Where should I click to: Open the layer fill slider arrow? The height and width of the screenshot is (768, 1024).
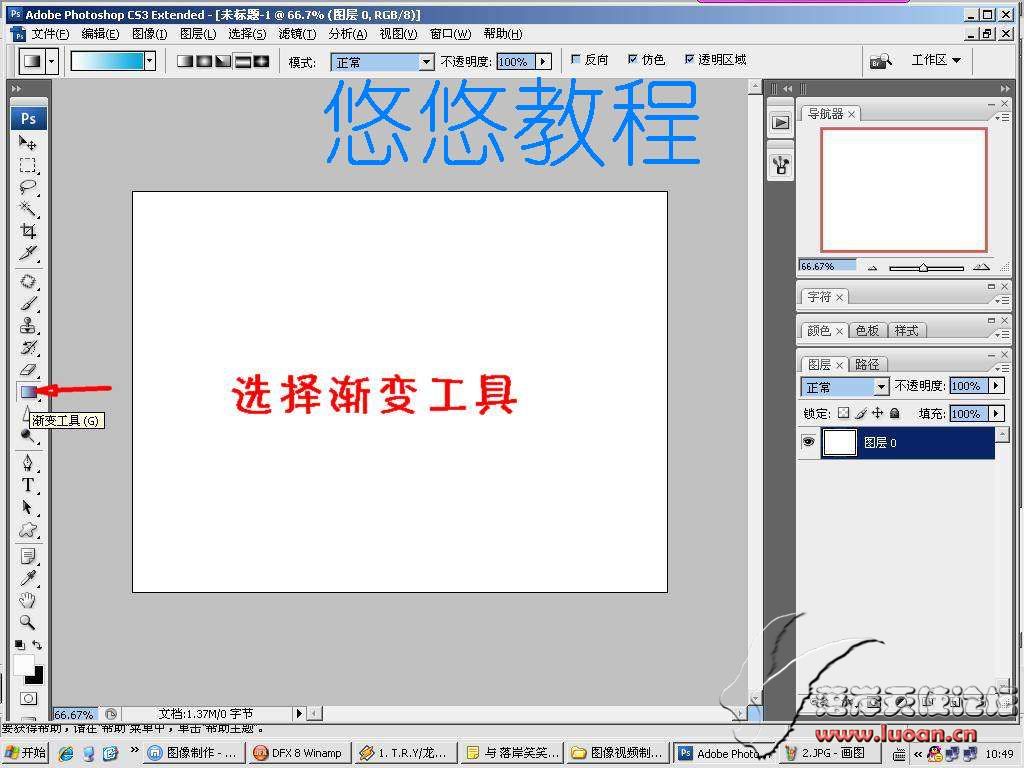pos(996,413)
